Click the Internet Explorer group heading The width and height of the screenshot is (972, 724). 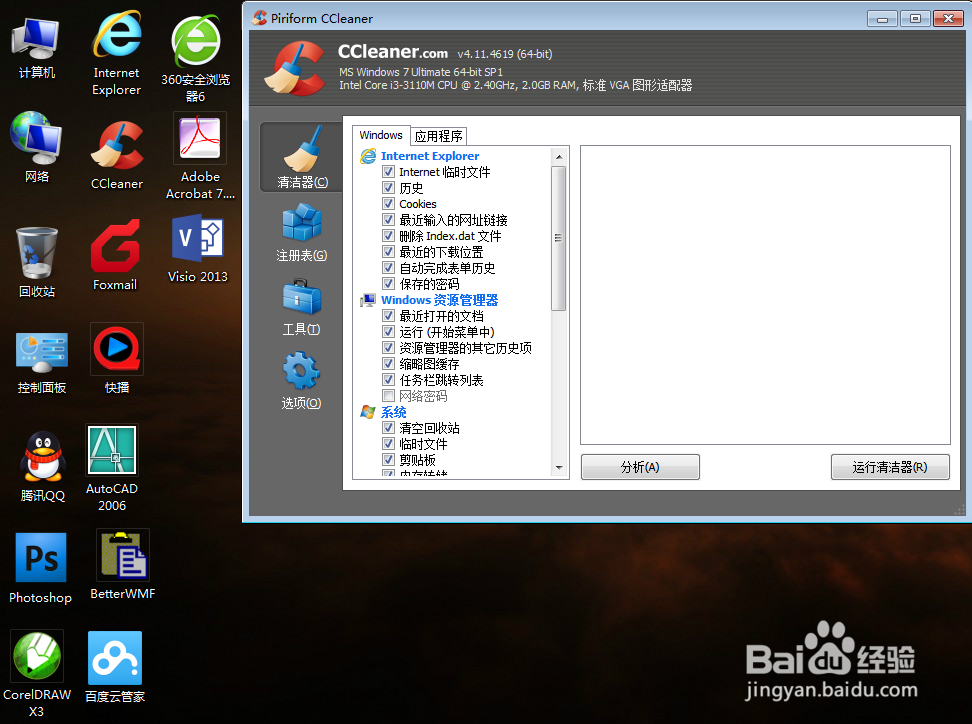click(430, 156)
